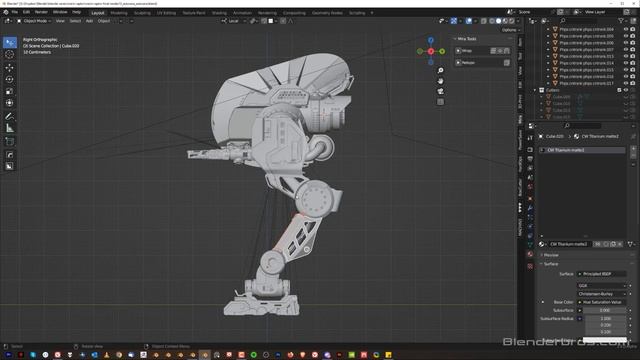Click the Wrap button in Mira Tools
640x360 pixels.
[467, 51]
